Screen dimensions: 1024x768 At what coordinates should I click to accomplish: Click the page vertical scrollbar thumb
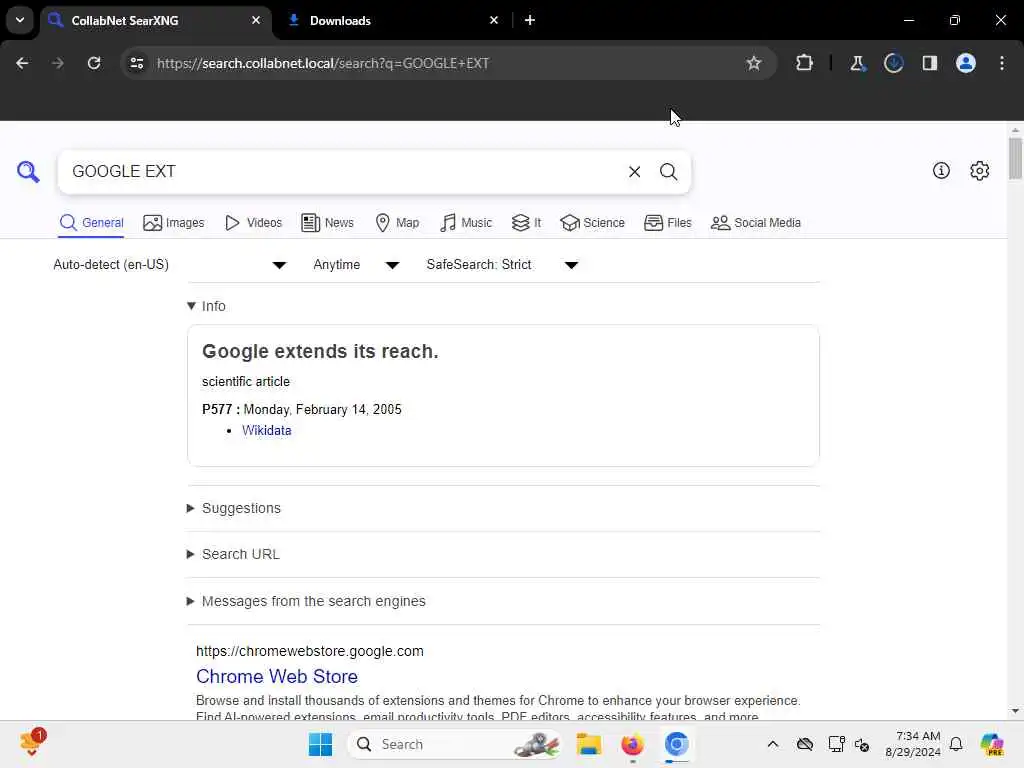1015,157
